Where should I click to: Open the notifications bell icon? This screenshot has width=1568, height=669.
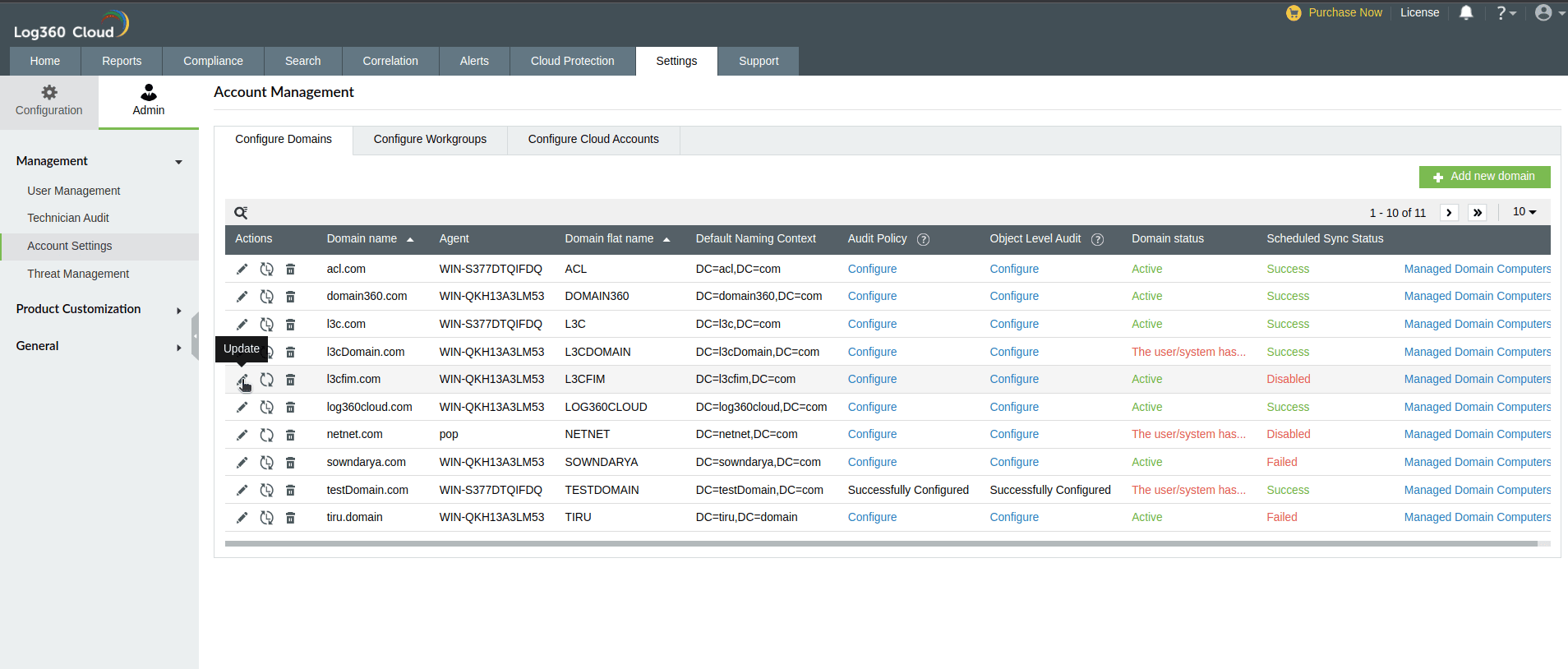coord(1466,12)
